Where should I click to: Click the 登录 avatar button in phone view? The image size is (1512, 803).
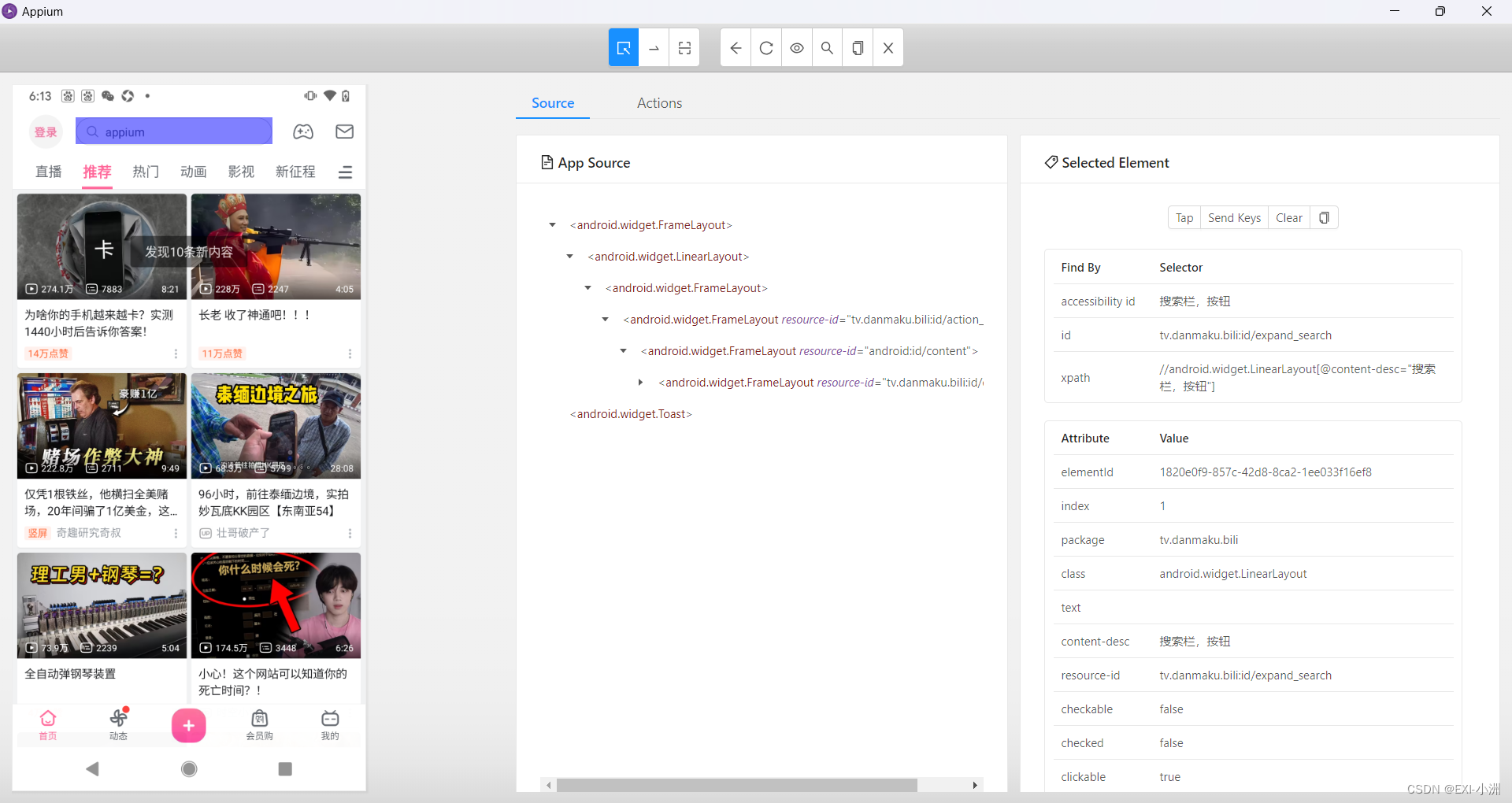(46, 132)
